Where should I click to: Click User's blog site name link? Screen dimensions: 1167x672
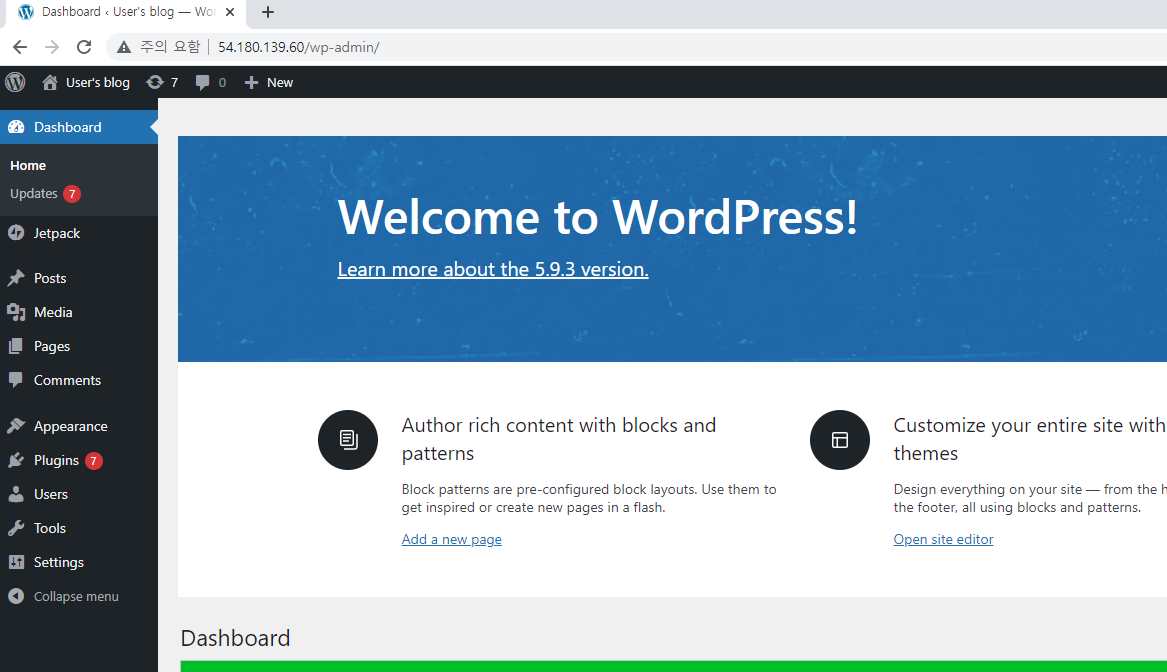click(x=97, y=83)
